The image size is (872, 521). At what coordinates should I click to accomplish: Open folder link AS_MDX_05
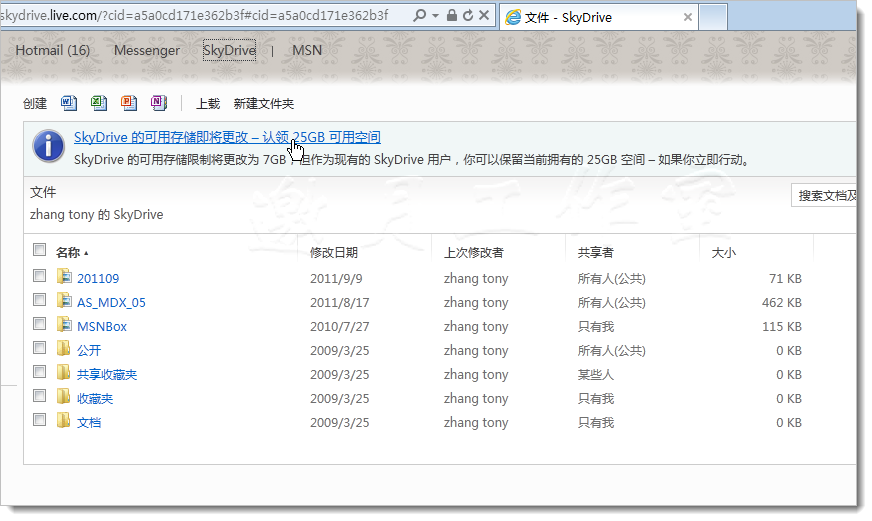click(x=111, y=302)
